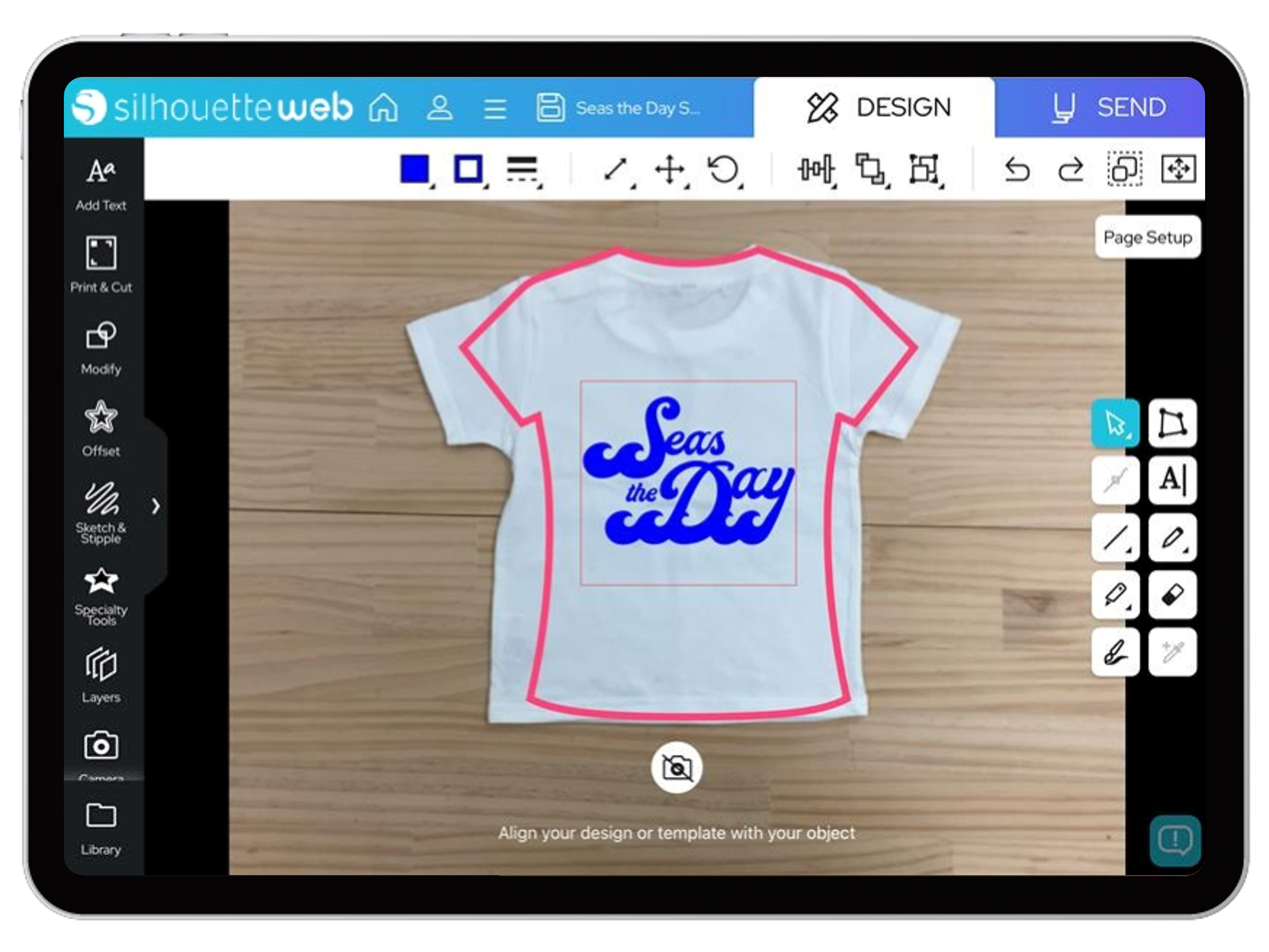The image size is (1269, 952).
Task: Open the line style dropdown
Action: [523, 169]
